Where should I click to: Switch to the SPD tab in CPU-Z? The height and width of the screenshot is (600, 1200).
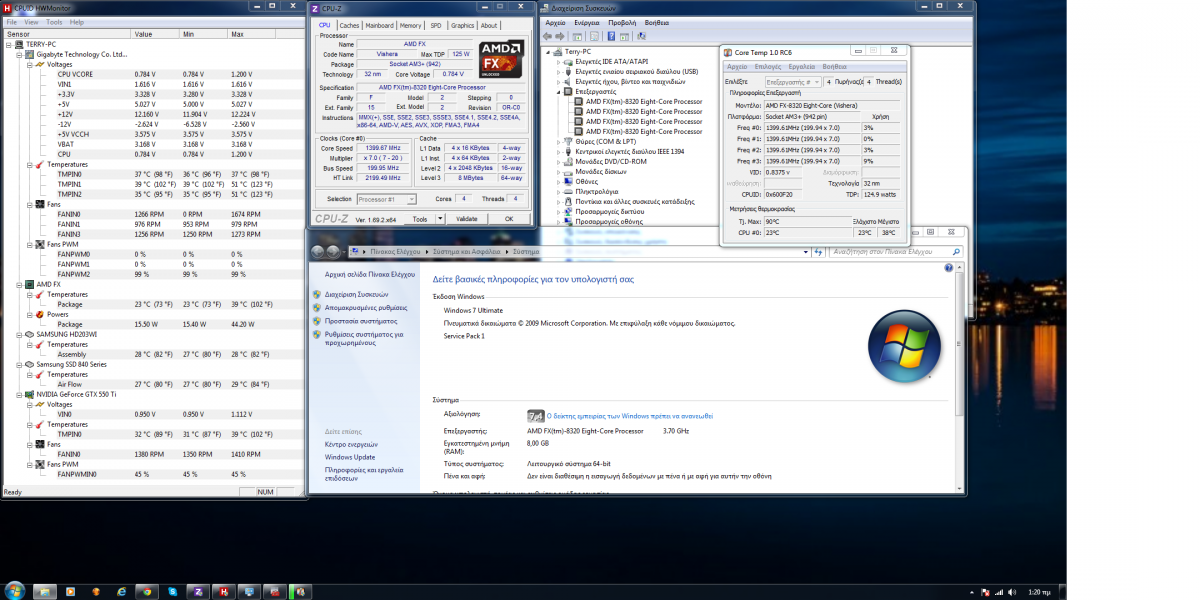click(436, 25)
